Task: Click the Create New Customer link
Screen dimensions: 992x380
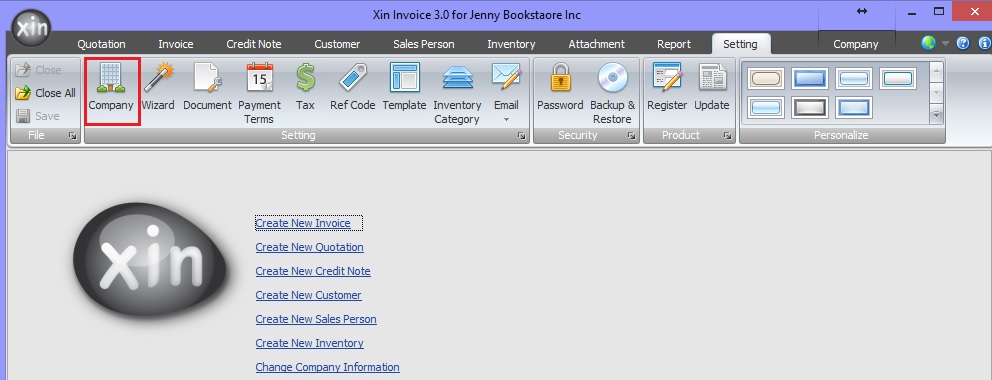Action: [309, 295]
